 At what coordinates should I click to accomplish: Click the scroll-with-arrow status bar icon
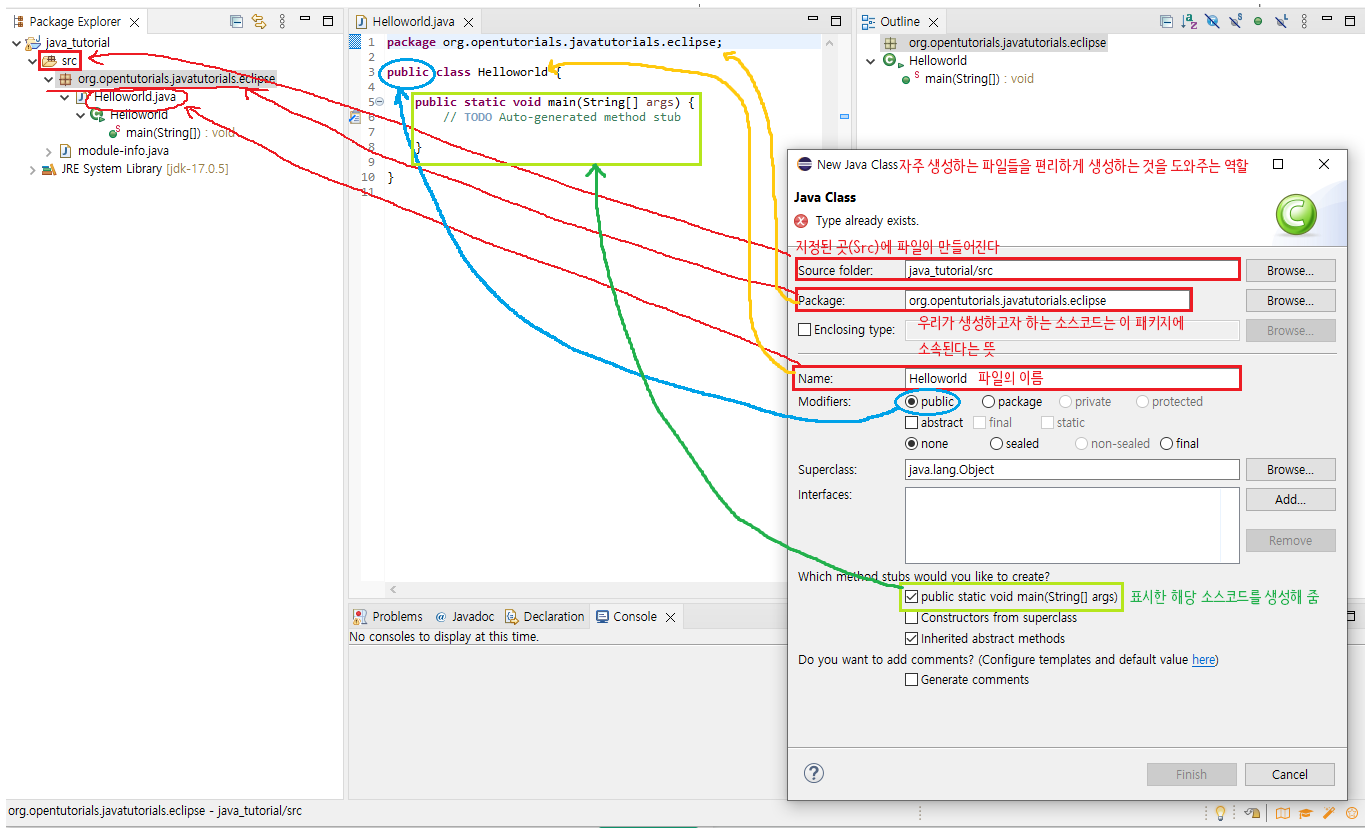pyautogui.click(x=1254, y=812)
